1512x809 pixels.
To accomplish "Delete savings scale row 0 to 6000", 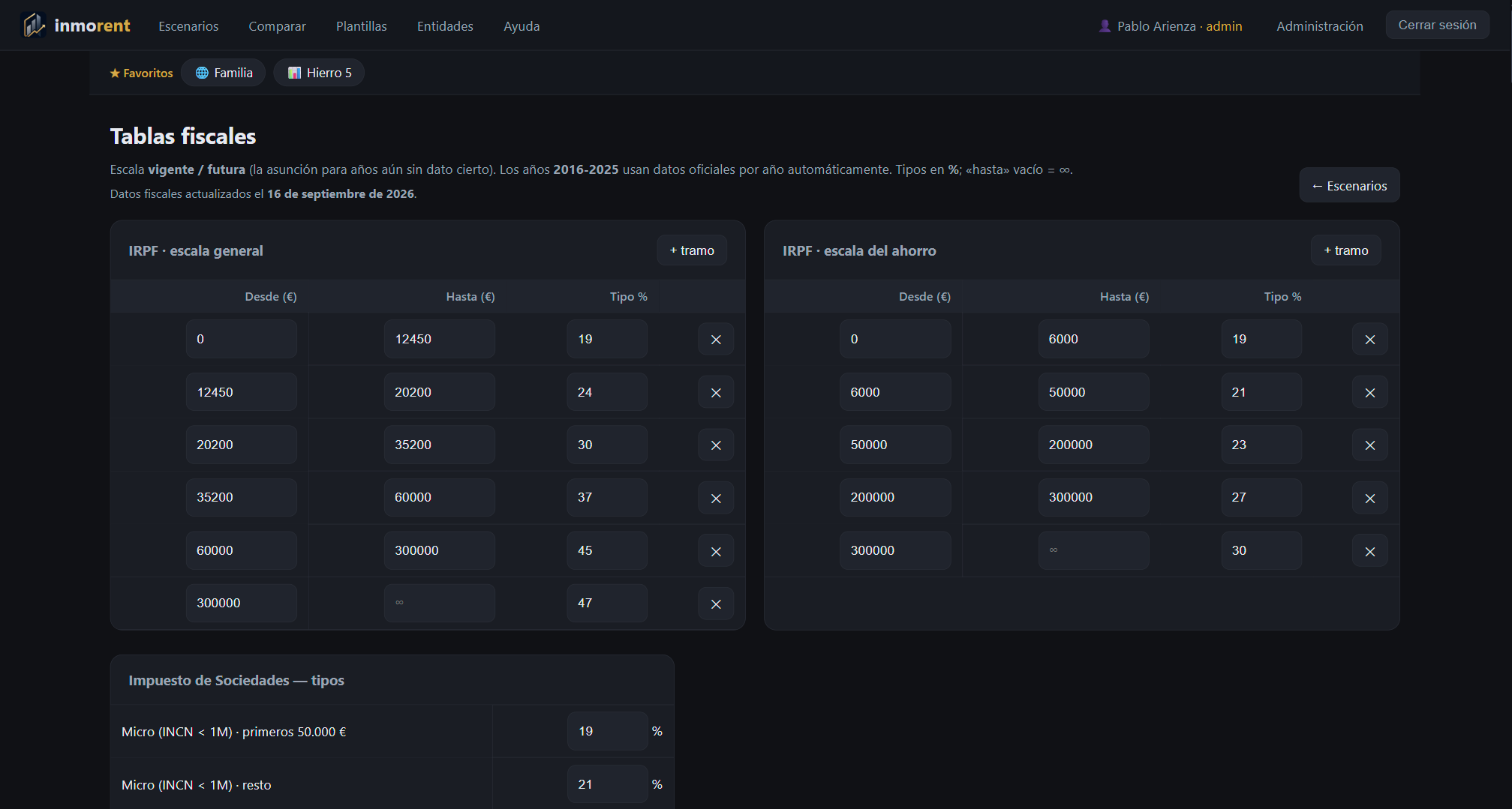I will (x=1370, y=339).
